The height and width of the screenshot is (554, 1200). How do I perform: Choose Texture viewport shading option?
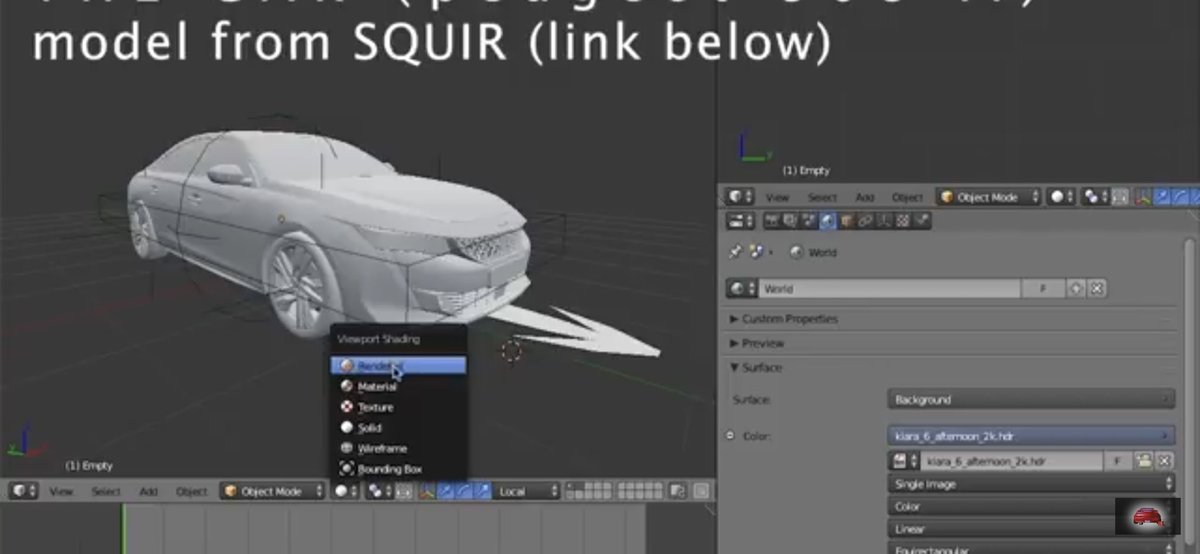click(398, 407)
